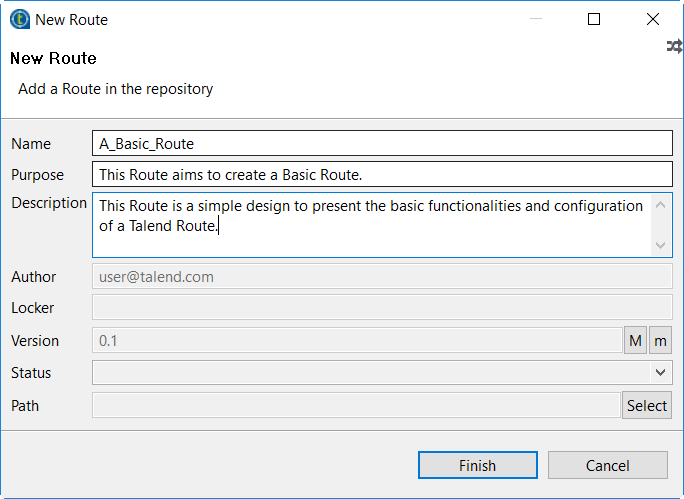
Task: Focus the Name input field
Action: click(380, 144)
